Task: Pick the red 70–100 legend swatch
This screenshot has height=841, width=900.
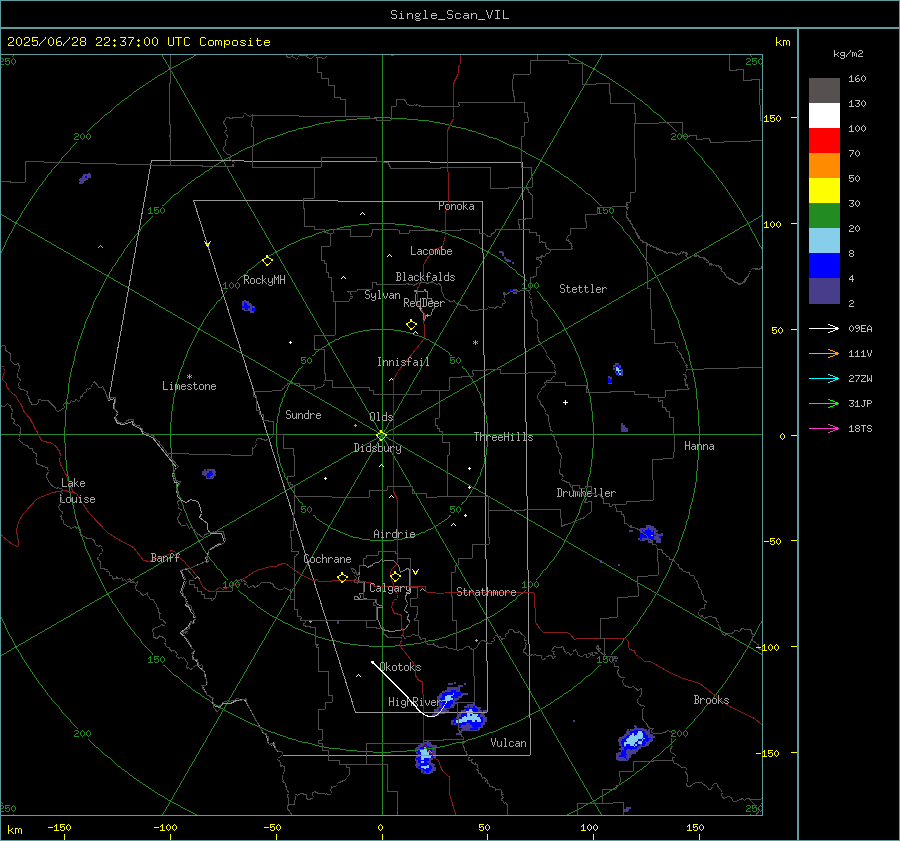Action: click(824, 141)
